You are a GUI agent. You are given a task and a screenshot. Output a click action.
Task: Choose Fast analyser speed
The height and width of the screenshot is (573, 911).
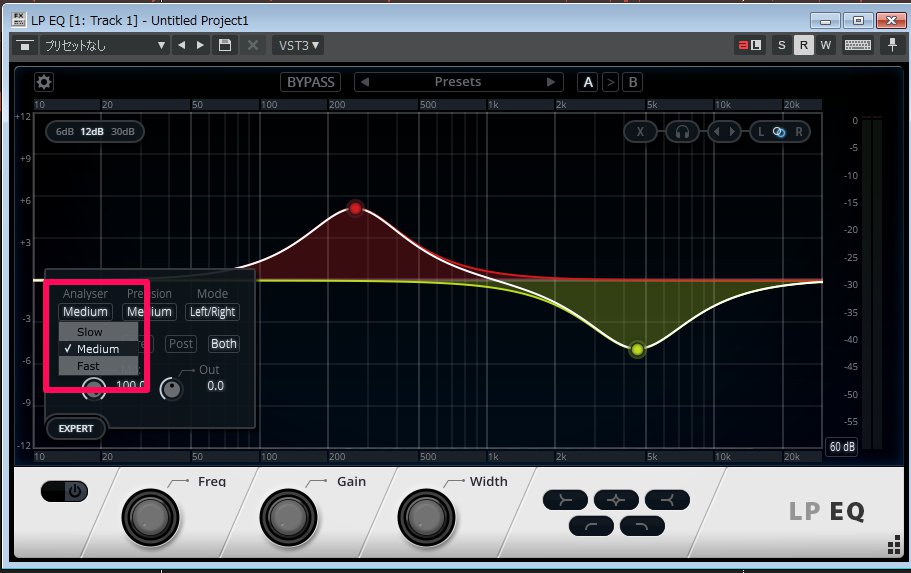click(x=98, y=366)
